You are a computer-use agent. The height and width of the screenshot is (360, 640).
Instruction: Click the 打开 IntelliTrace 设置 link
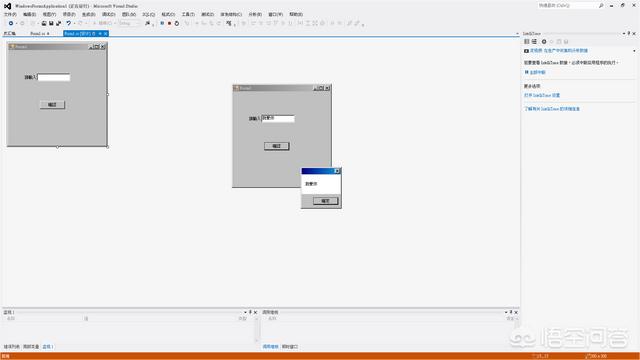point(542,95)
